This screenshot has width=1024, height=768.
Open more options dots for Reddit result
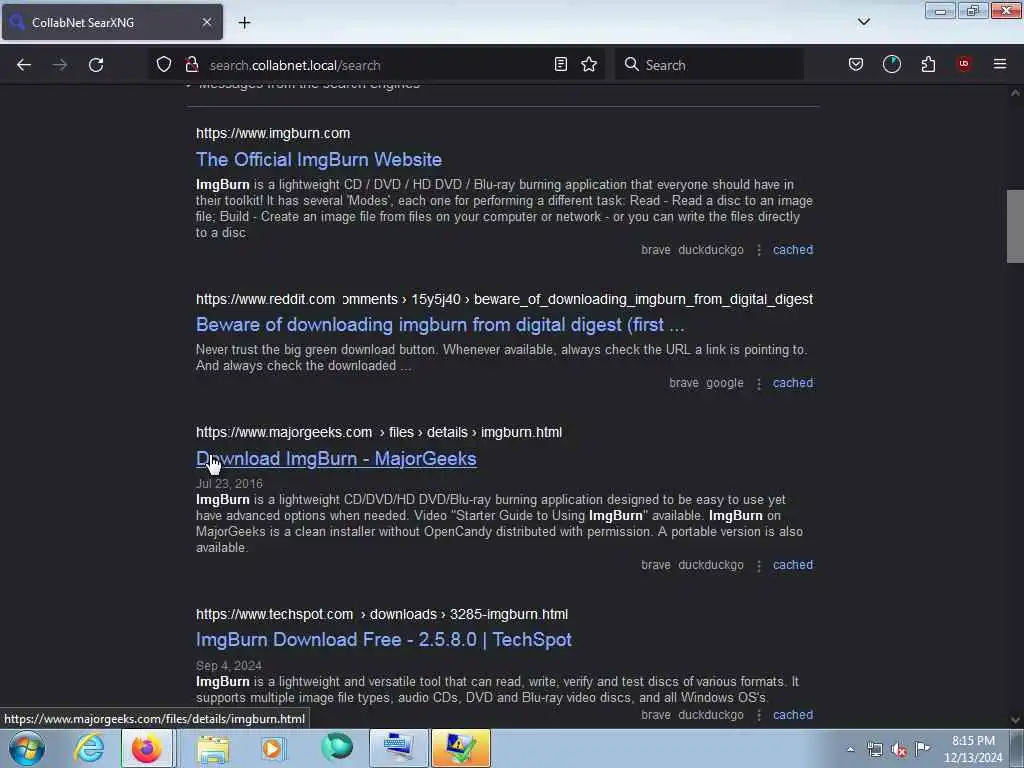point(758,383)
